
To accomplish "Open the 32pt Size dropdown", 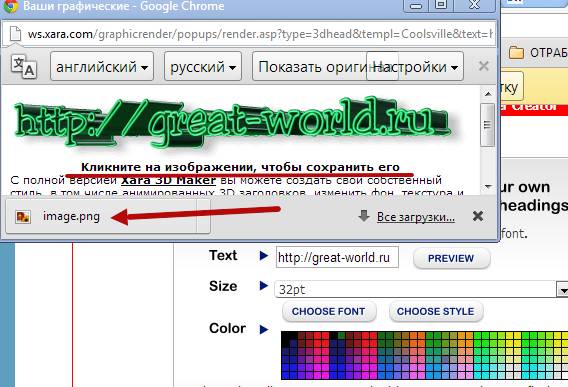I will [x=420, y=289].
